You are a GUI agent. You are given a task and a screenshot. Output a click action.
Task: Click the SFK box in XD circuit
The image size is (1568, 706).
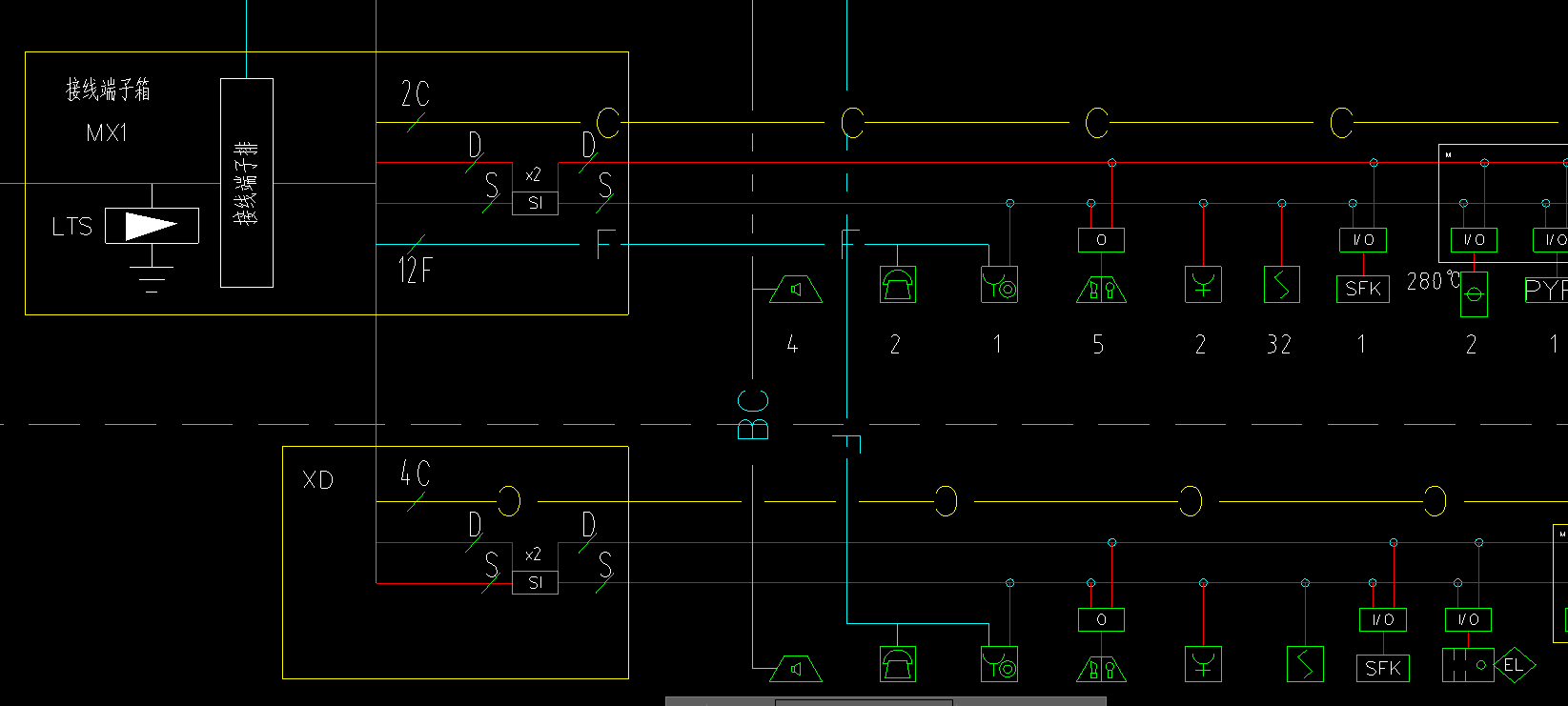click(1383, 668)
